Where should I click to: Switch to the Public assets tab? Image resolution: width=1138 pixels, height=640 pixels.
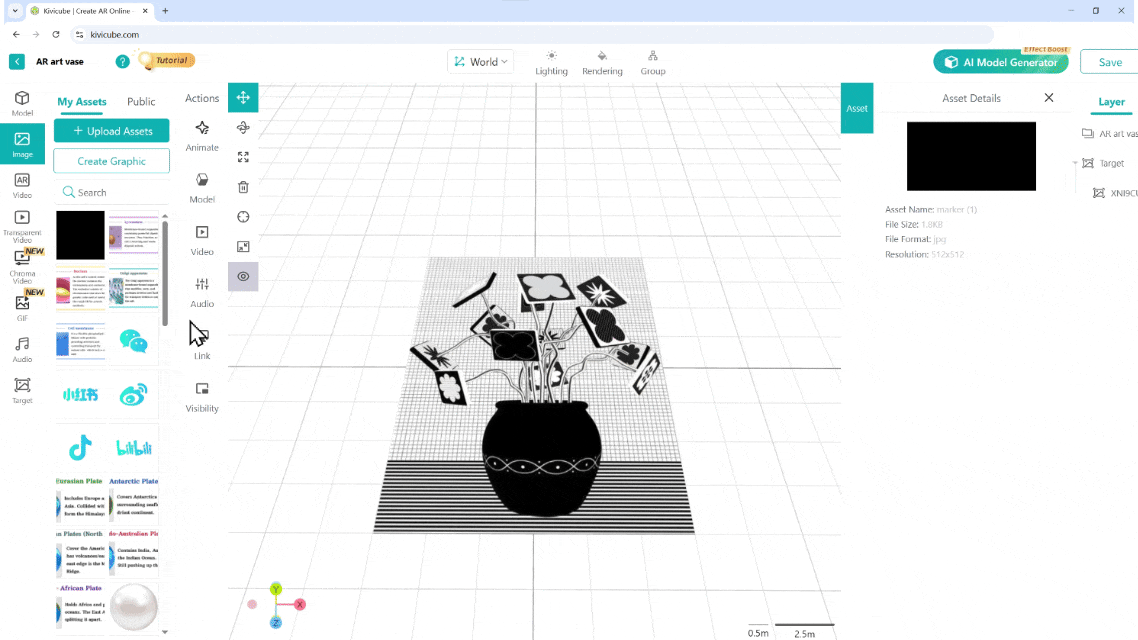tap(141, 102)
